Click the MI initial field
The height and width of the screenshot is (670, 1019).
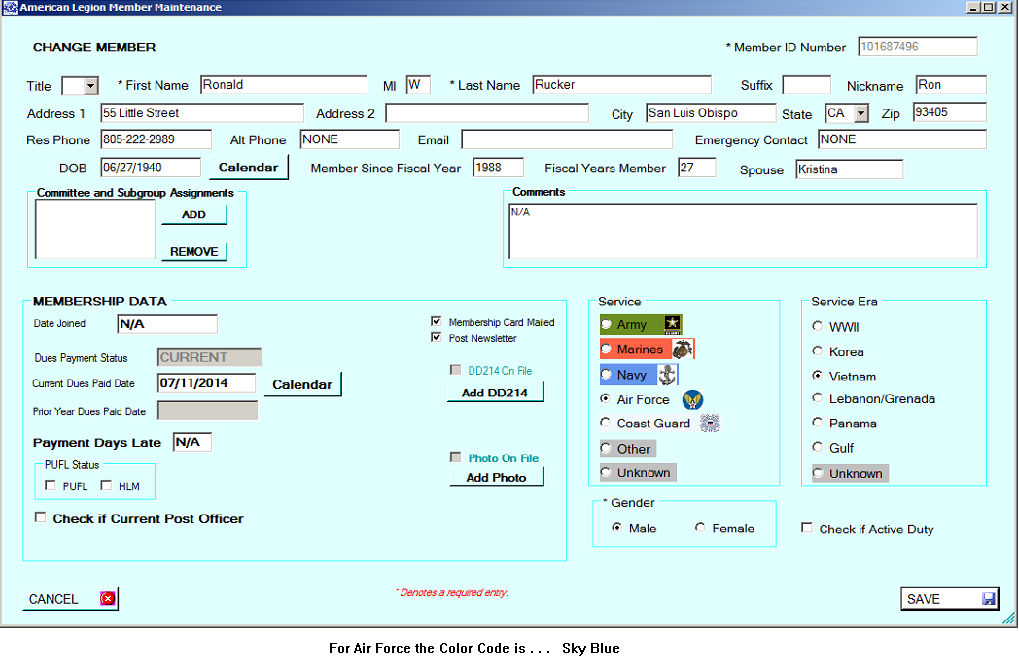click(418, 85)
